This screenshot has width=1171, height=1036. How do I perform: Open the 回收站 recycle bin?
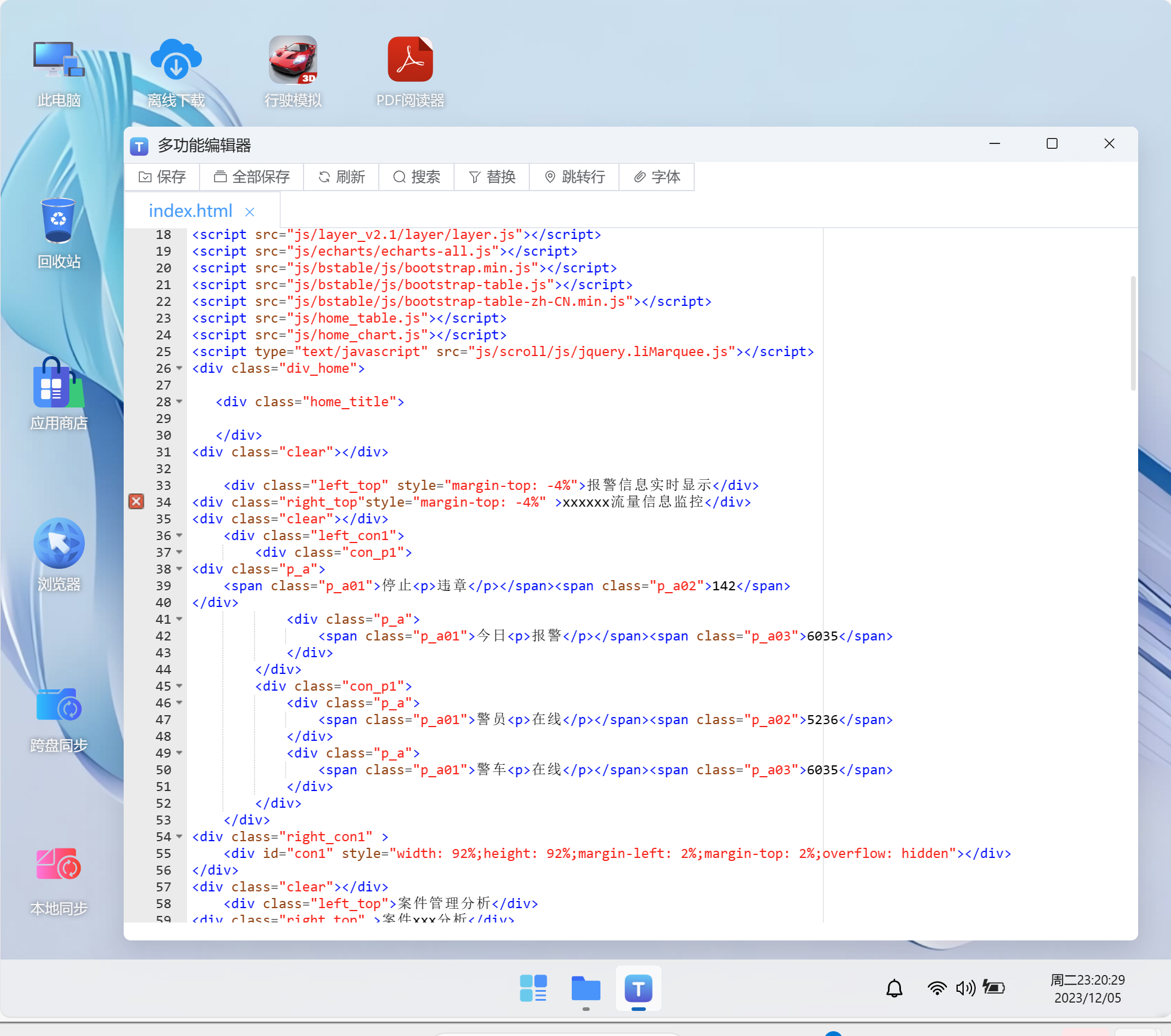tap(59, 233)
